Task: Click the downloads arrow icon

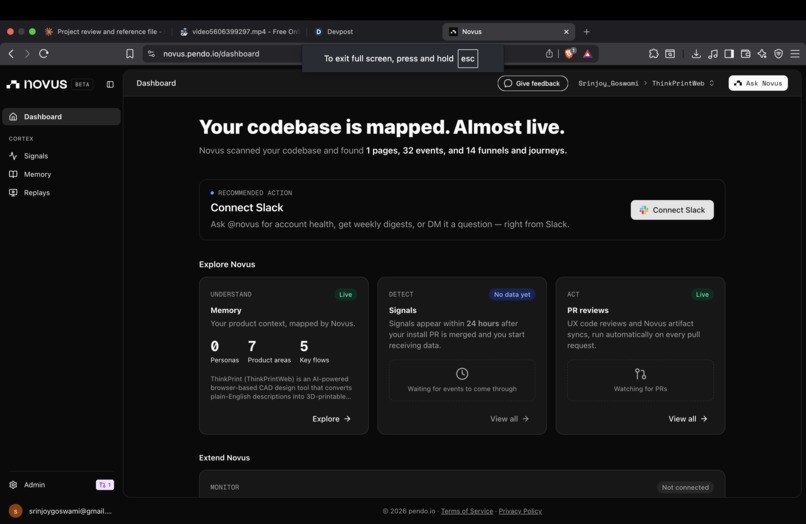Action: pyautogui.click(x=696, y=53)
